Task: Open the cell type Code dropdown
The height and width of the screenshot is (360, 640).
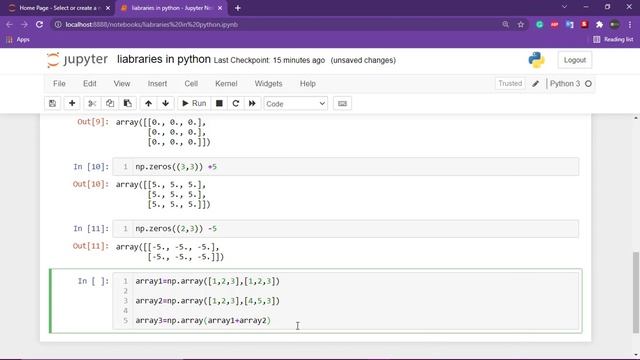Action: pyautogui.click(x=296, y=104)
